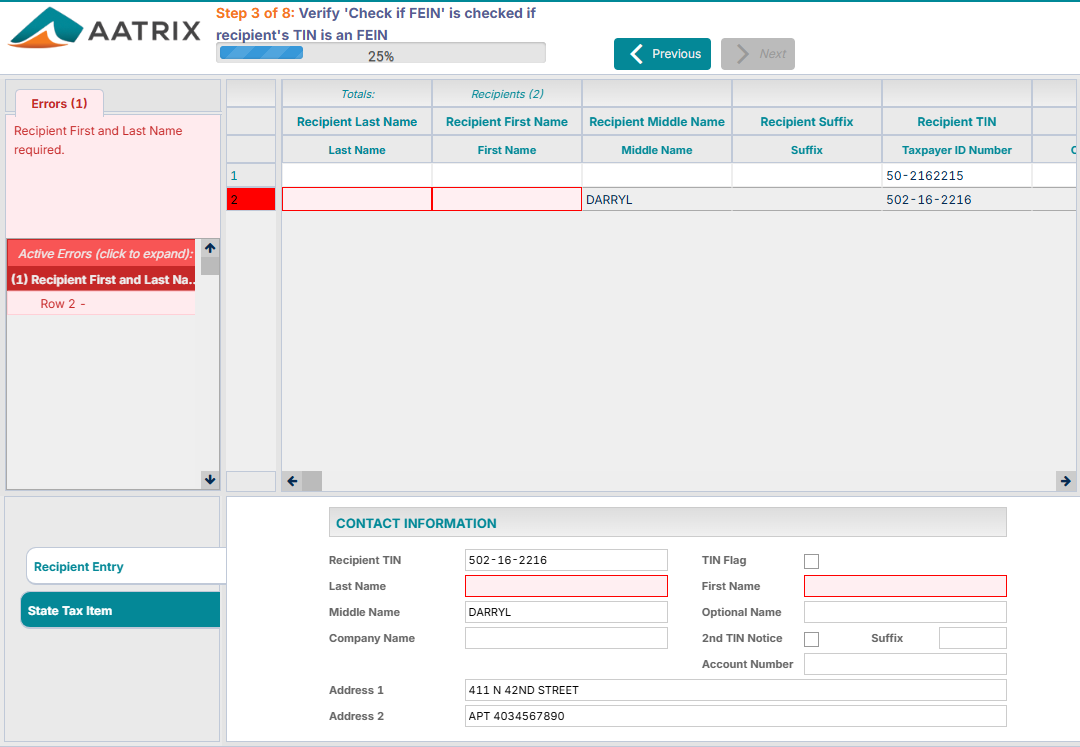
Task: Click the Optional Name field
Action: click(x=905, y=612)
